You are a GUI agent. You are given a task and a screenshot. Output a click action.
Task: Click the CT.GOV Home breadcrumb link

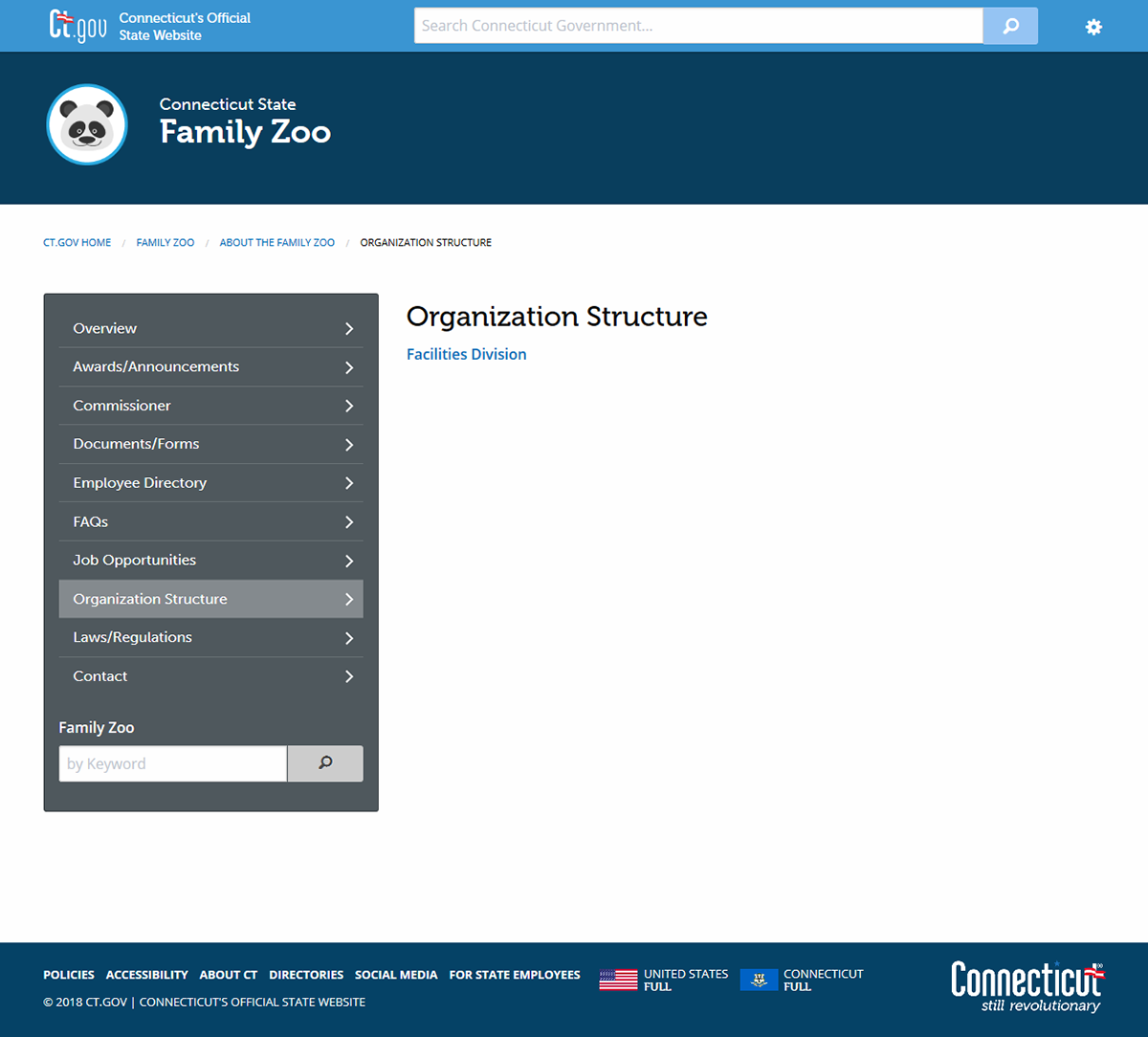click(77, 243)
